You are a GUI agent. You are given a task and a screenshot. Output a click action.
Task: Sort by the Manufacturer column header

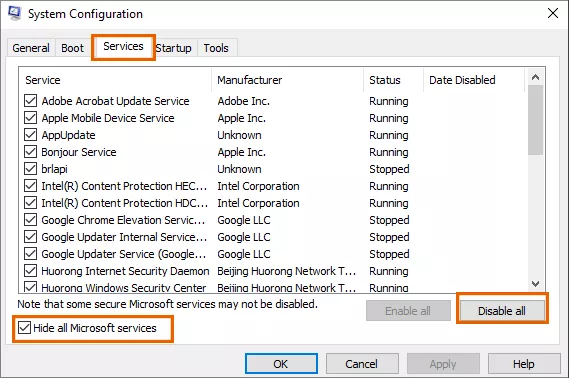pyautogui.click(x=287, y=80)
